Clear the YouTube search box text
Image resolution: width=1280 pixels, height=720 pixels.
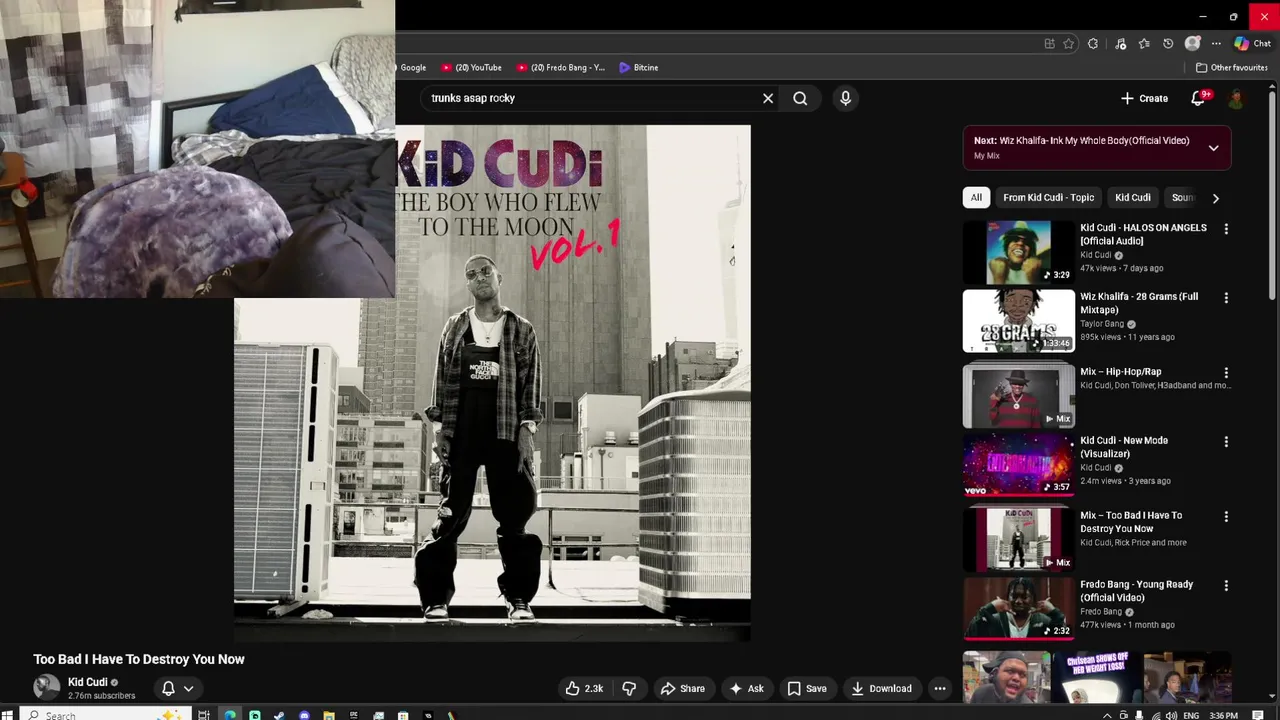point(768,98)
